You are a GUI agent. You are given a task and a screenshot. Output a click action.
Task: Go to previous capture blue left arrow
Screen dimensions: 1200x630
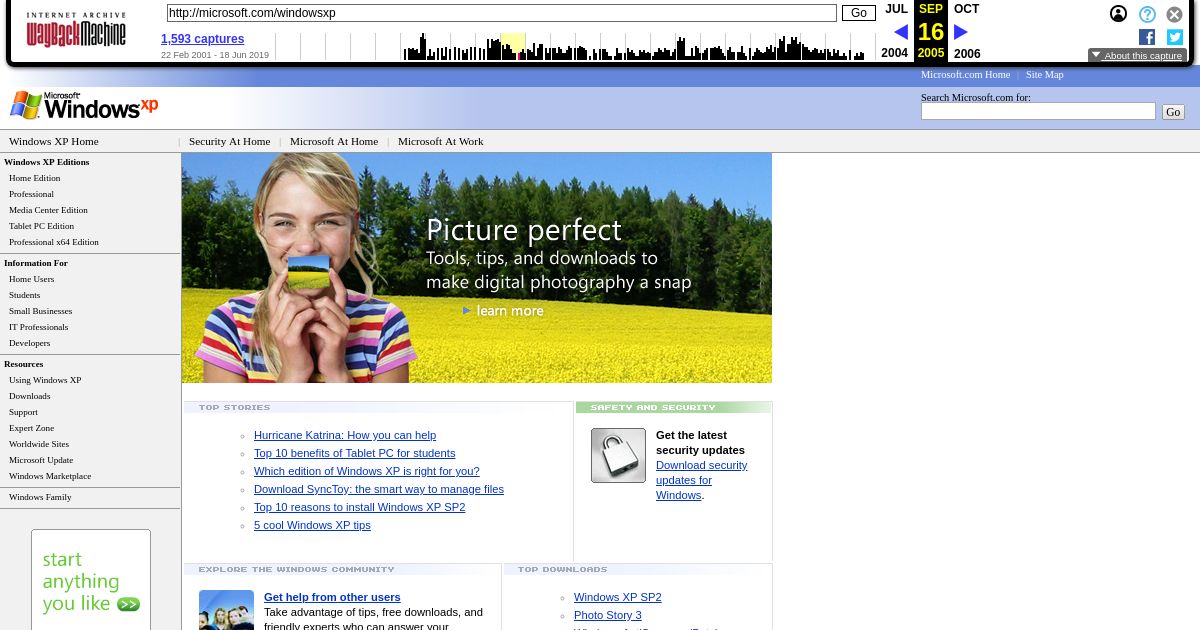[x=901, y=32]
